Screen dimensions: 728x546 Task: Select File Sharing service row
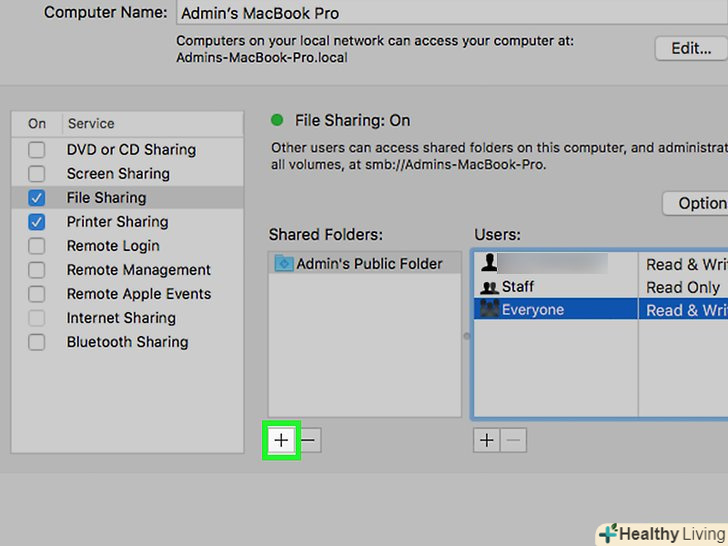(127, 198)
